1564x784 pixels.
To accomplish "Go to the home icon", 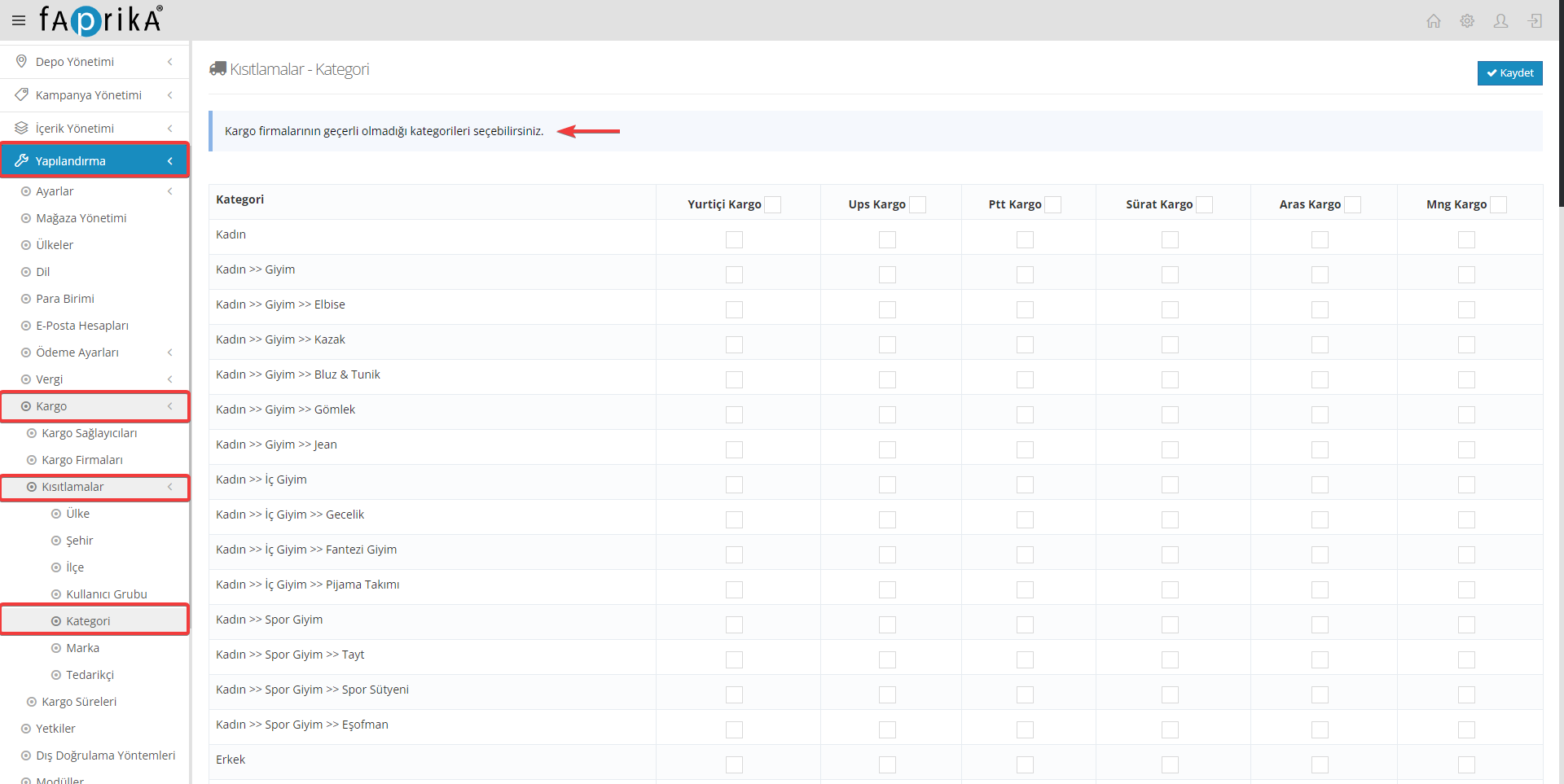I will tap(1434, 21).
